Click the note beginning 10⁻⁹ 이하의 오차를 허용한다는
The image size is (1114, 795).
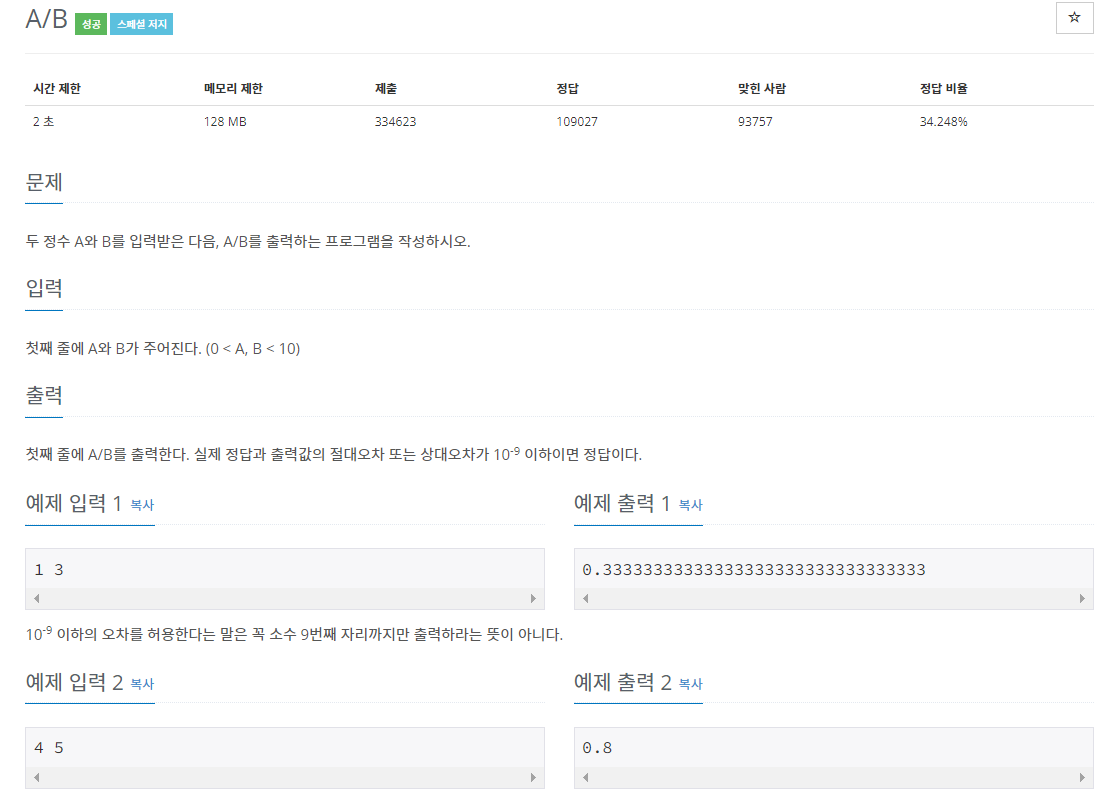point(294,634)
